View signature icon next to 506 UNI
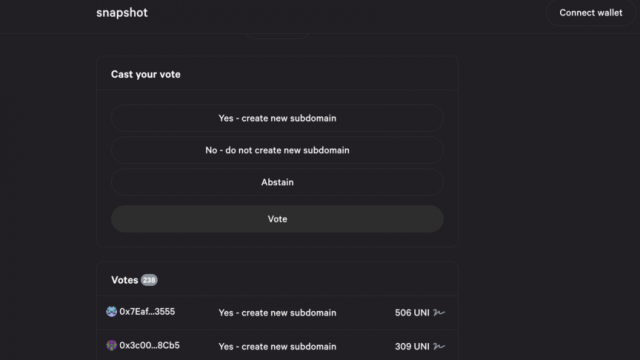Viewport: 640px width, 360px height. point(439,313)
